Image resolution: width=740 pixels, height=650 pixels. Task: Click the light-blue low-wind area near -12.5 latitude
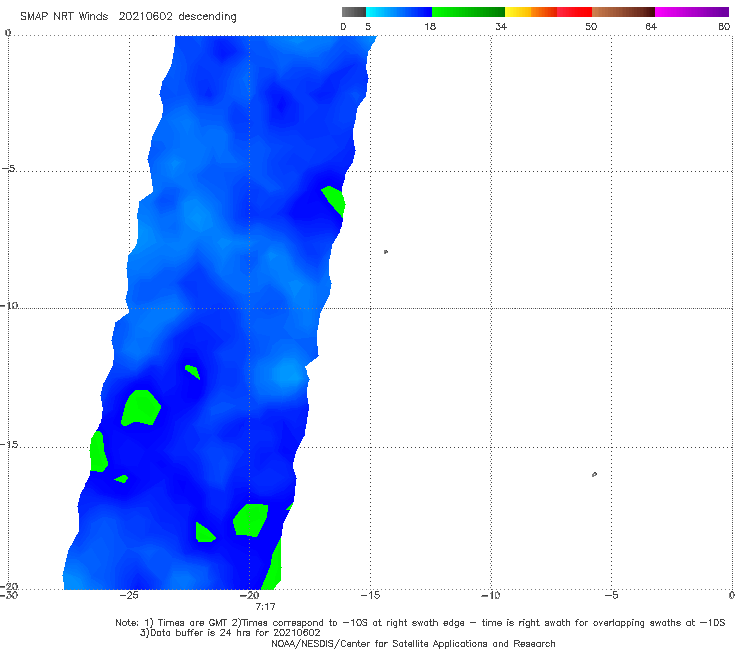[286, 373]
